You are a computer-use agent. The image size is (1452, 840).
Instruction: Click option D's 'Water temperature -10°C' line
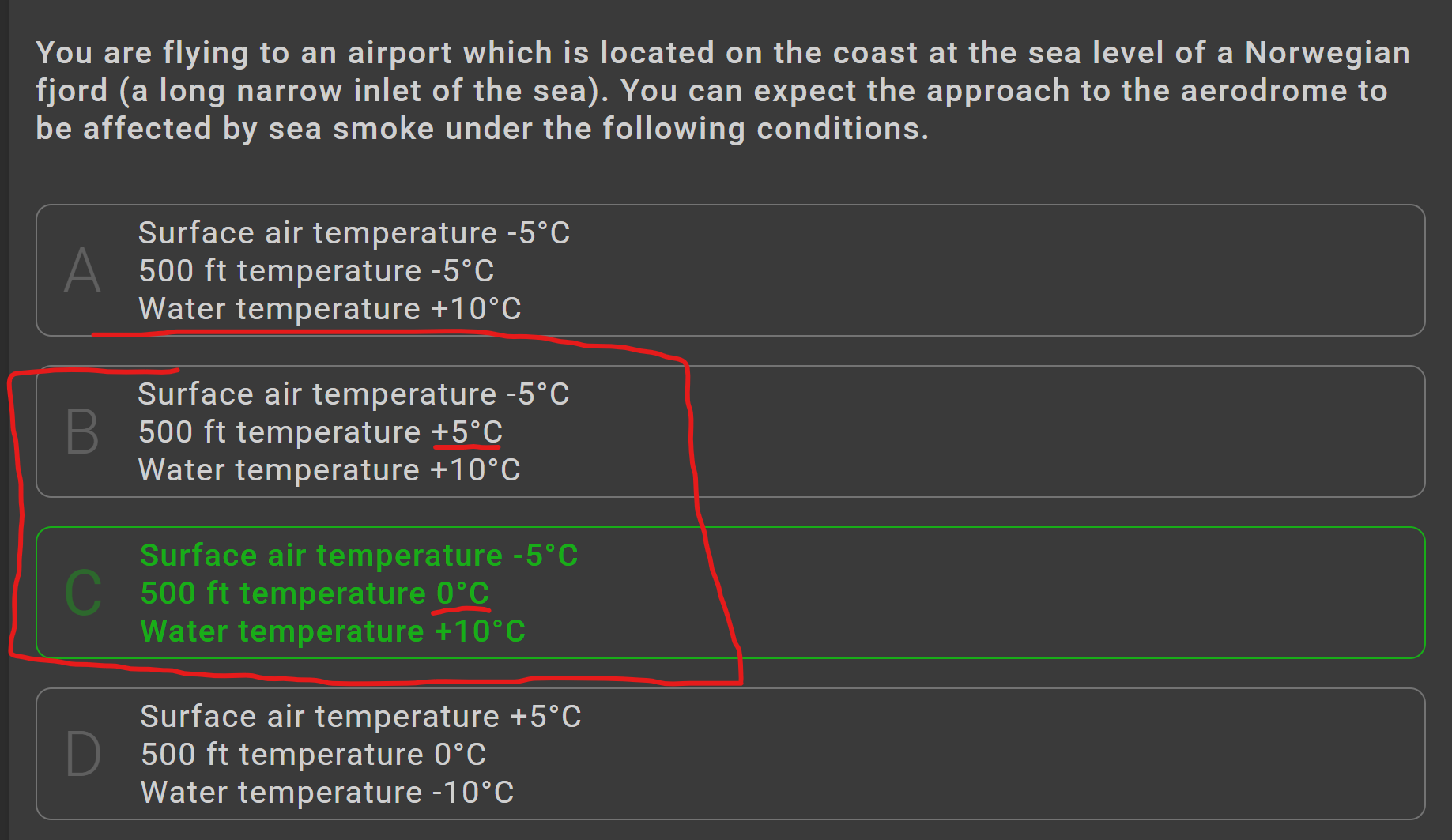(x=327, y=793)
